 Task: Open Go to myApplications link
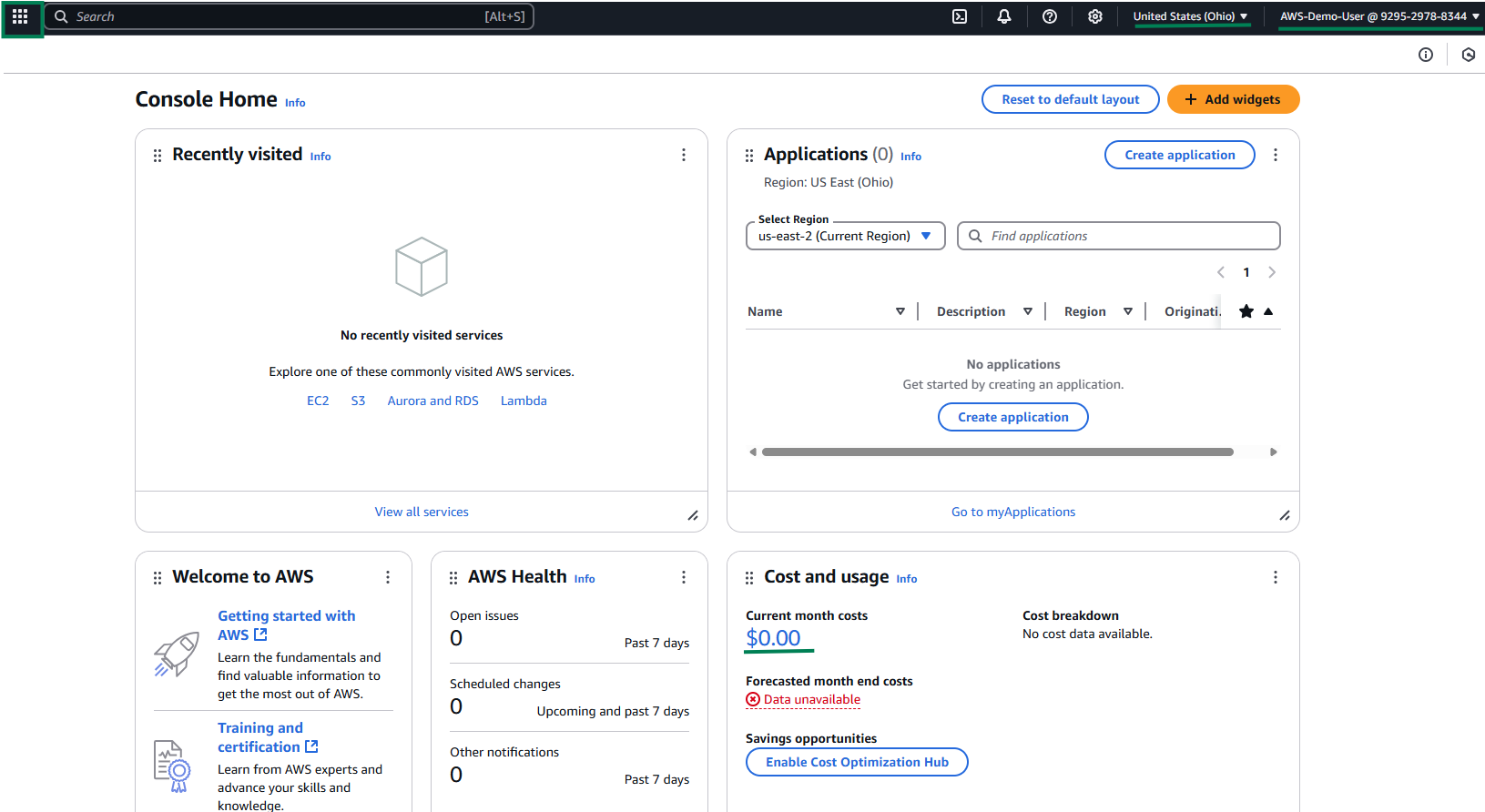coord(1013,512)
